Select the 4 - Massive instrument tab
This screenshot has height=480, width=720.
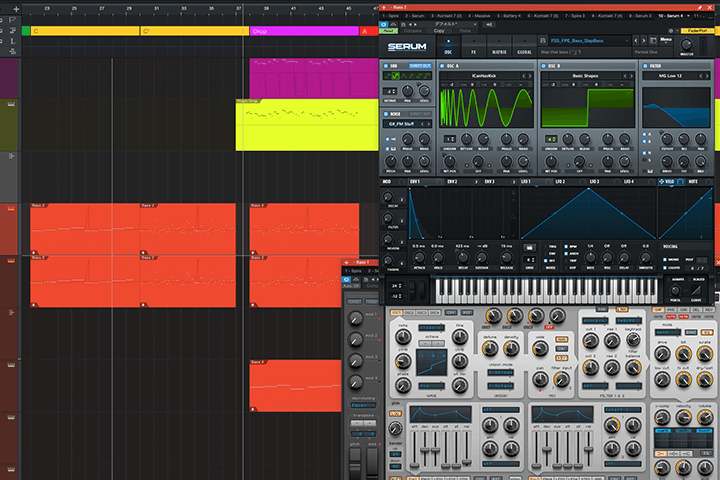[479, 16]
